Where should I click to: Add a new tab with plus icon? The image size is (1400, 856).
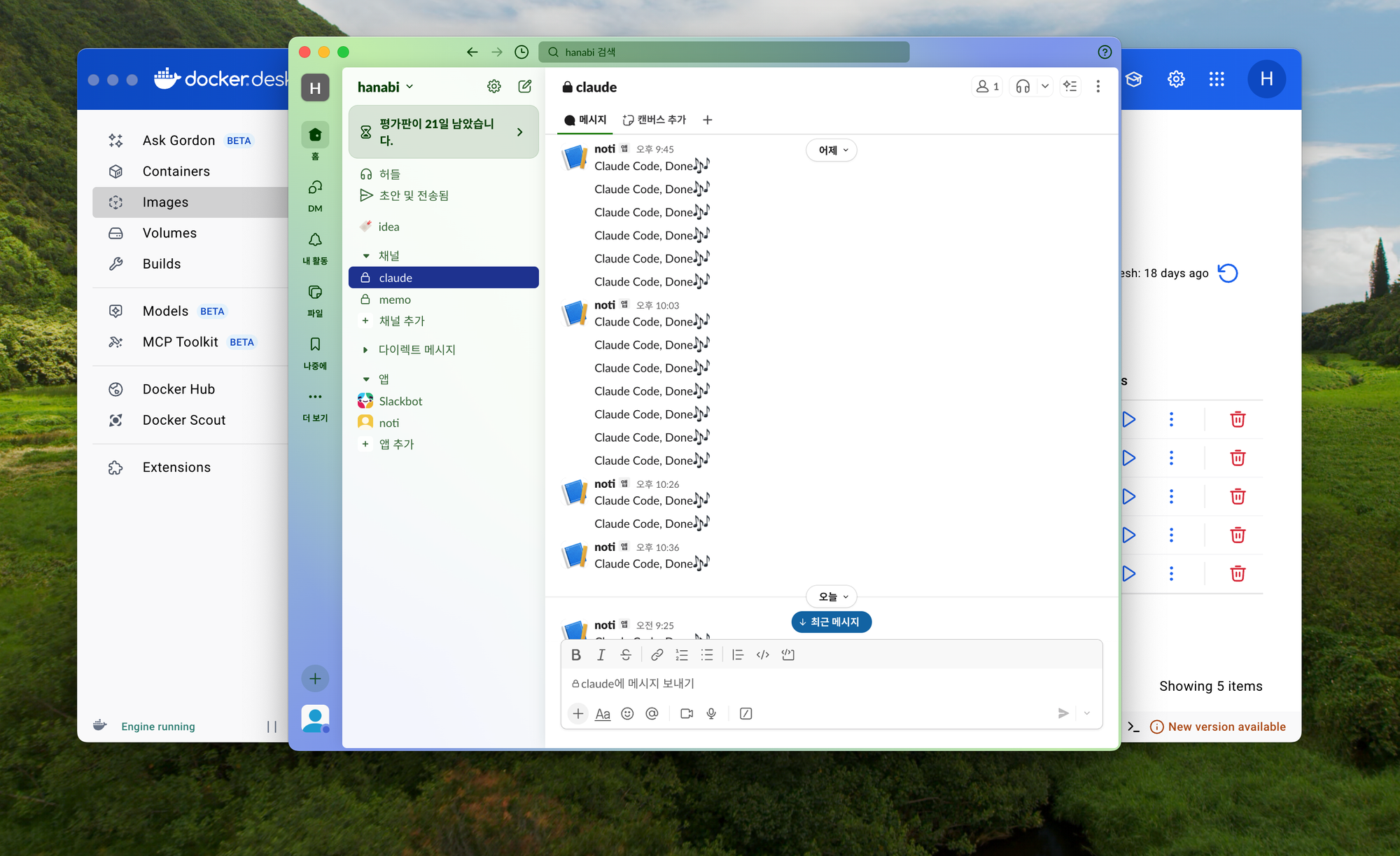(x=708, y=120)
